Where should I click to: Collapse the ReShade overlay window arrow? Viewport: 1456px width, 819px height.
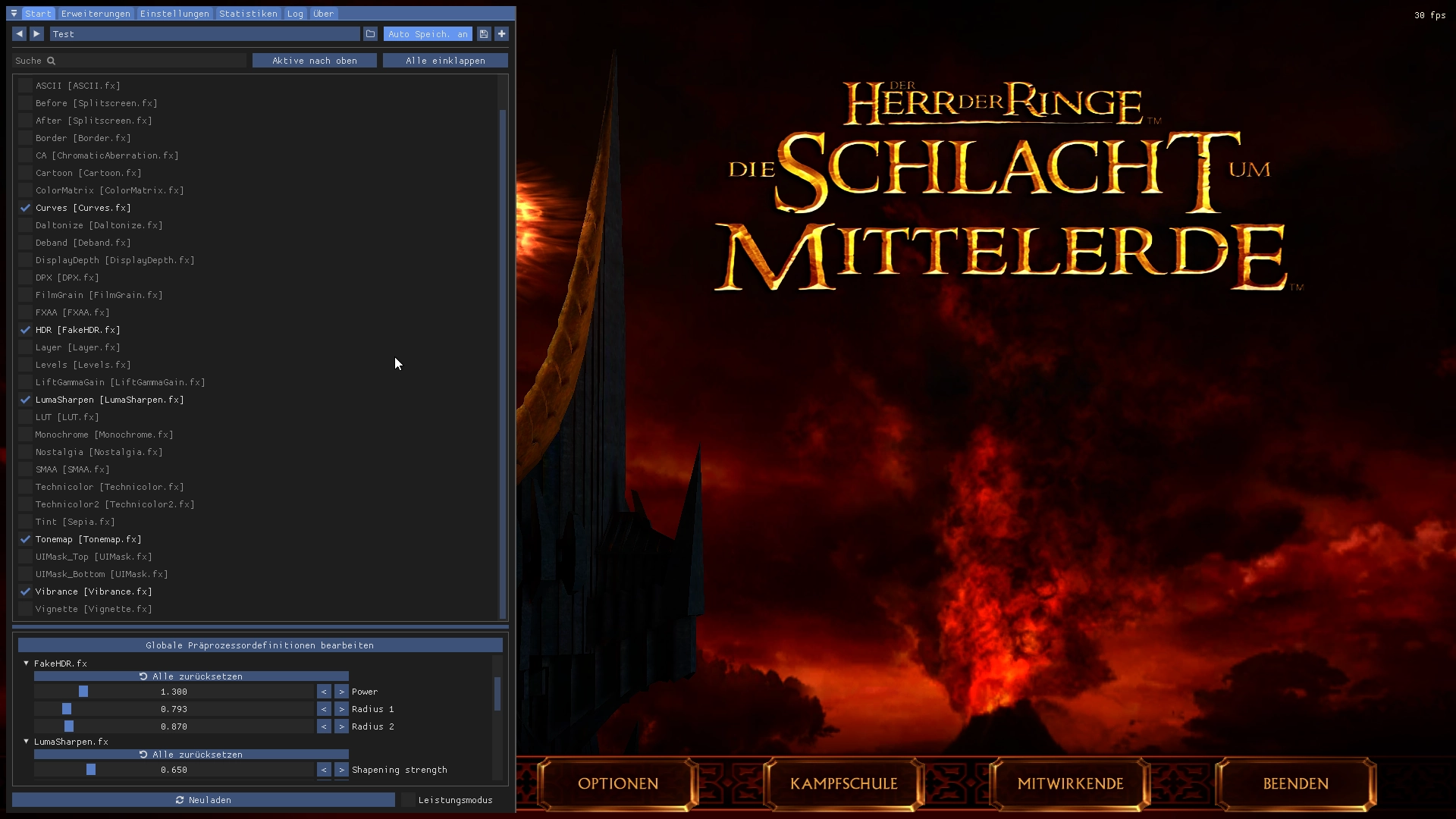pos(14,14)
